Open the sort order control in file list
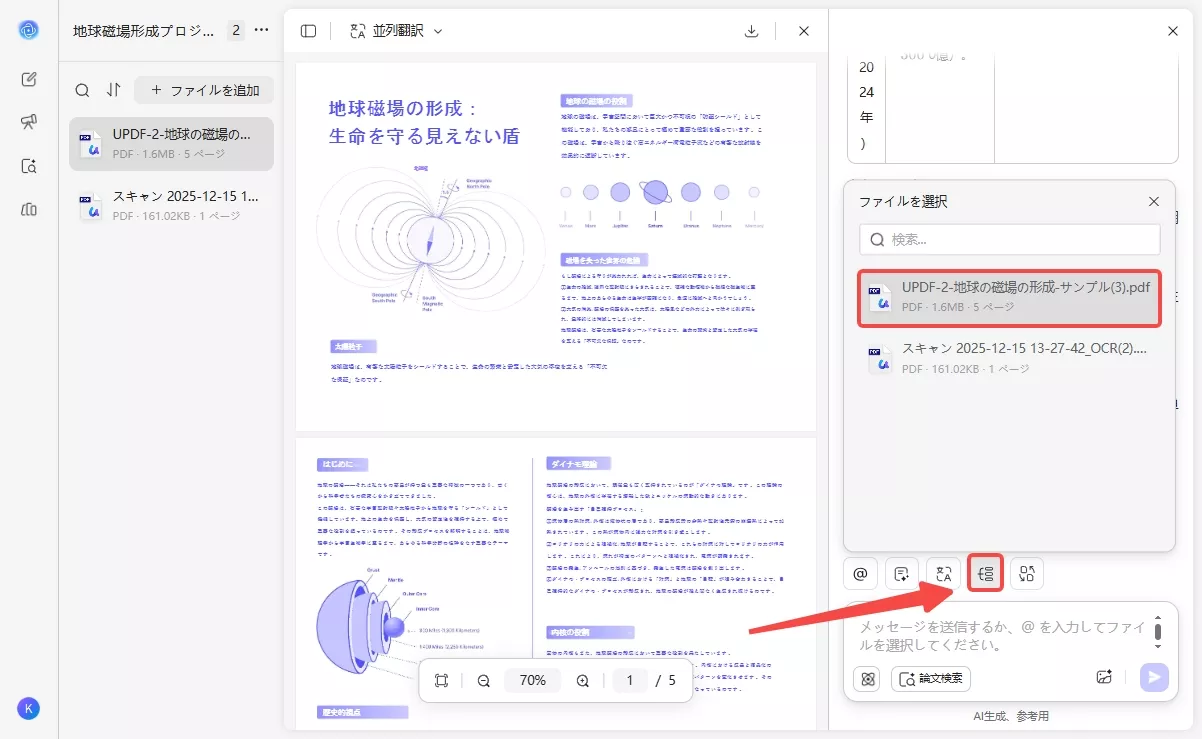Screen dimensions: 1202x739 [114, 89]
